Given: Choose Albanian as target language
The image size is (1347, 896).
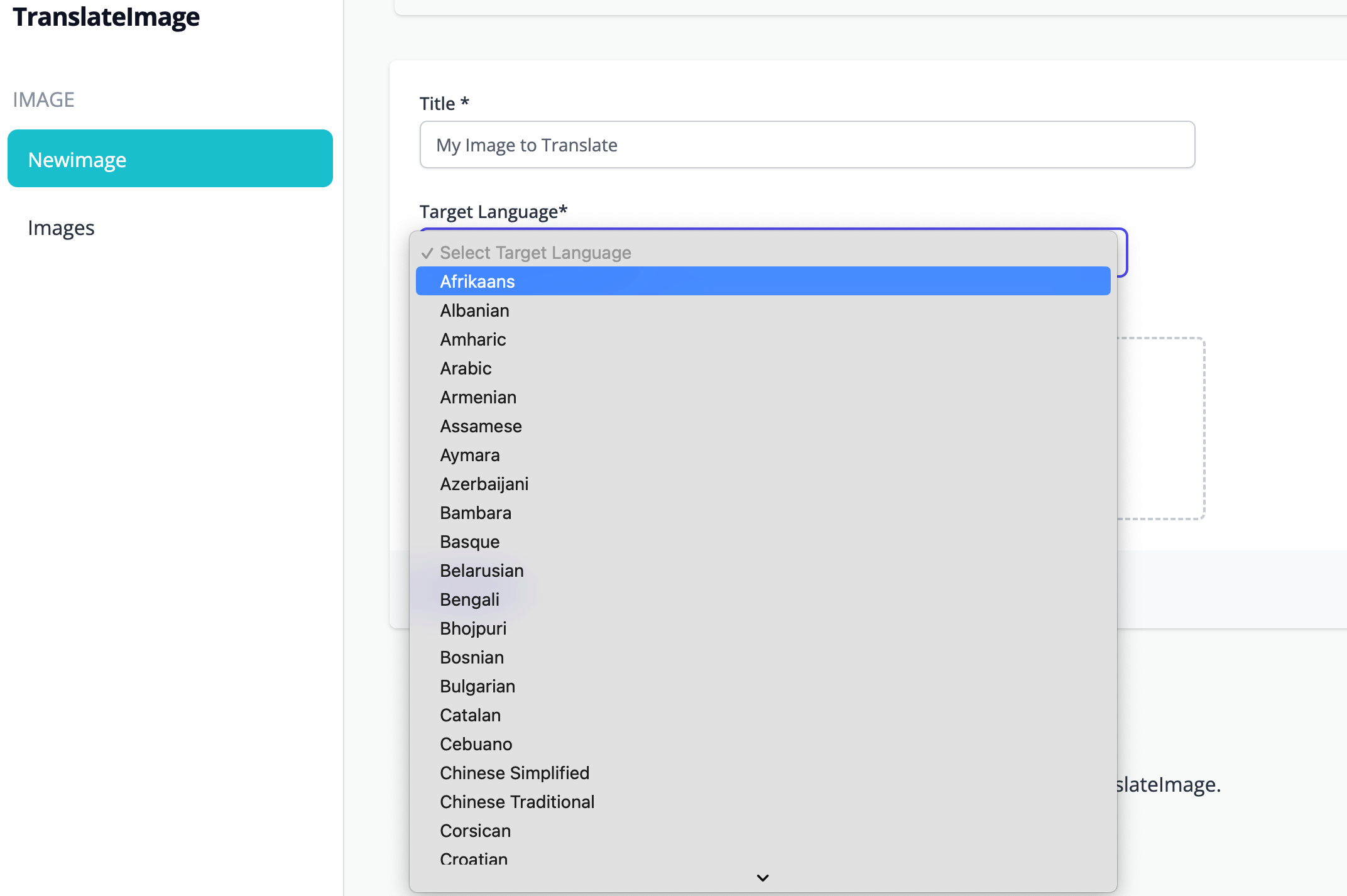Looking at the screenshot, I should tap(474, 310).
